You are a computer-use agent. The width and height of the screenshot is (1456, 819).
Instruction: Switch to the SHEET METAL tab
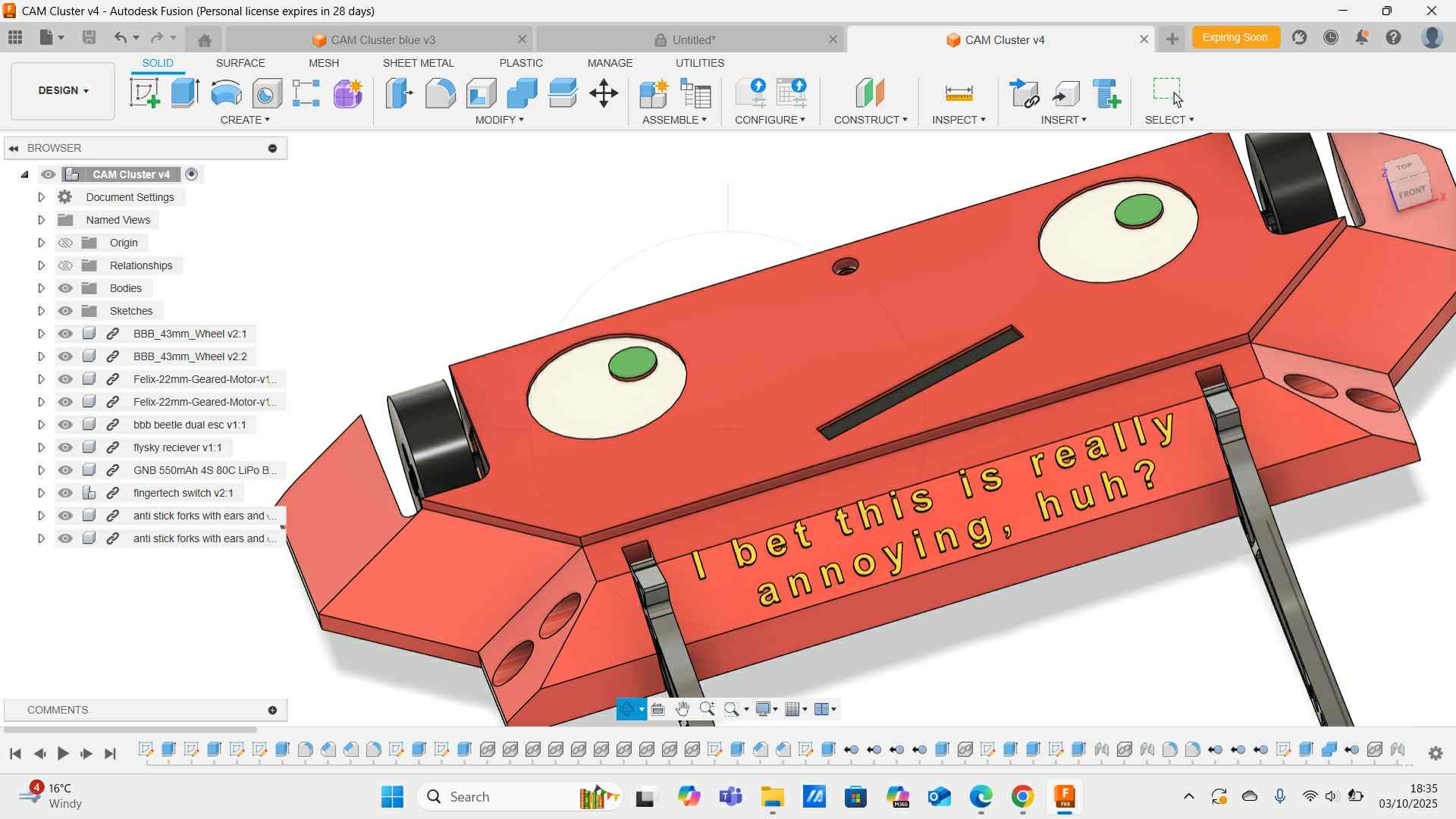pos(418,63)
